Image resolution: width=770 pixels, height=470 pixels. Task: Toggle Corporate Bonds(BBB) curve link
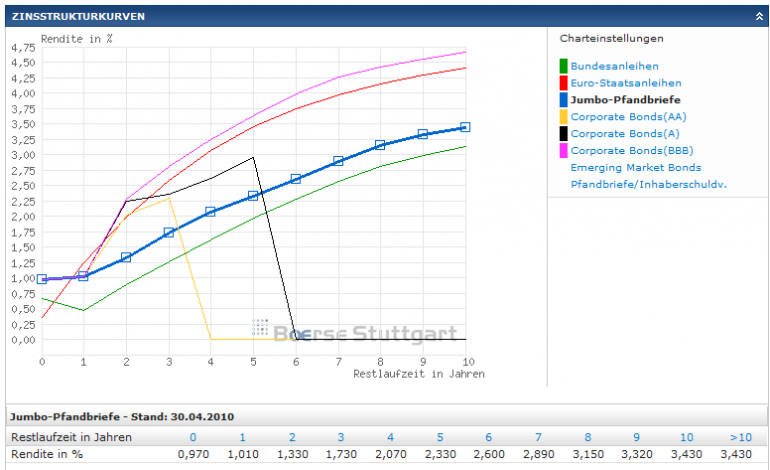coord(632,151)
